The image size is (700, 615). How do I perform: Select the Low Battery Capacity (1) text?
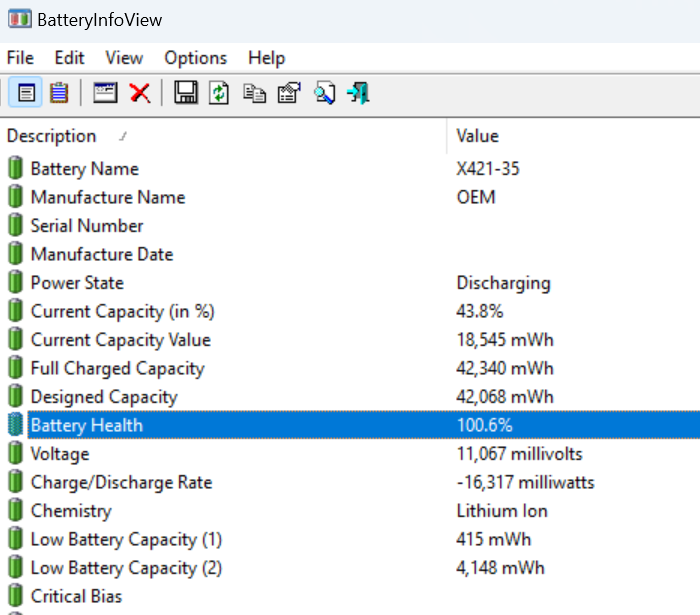click(126, 540)
